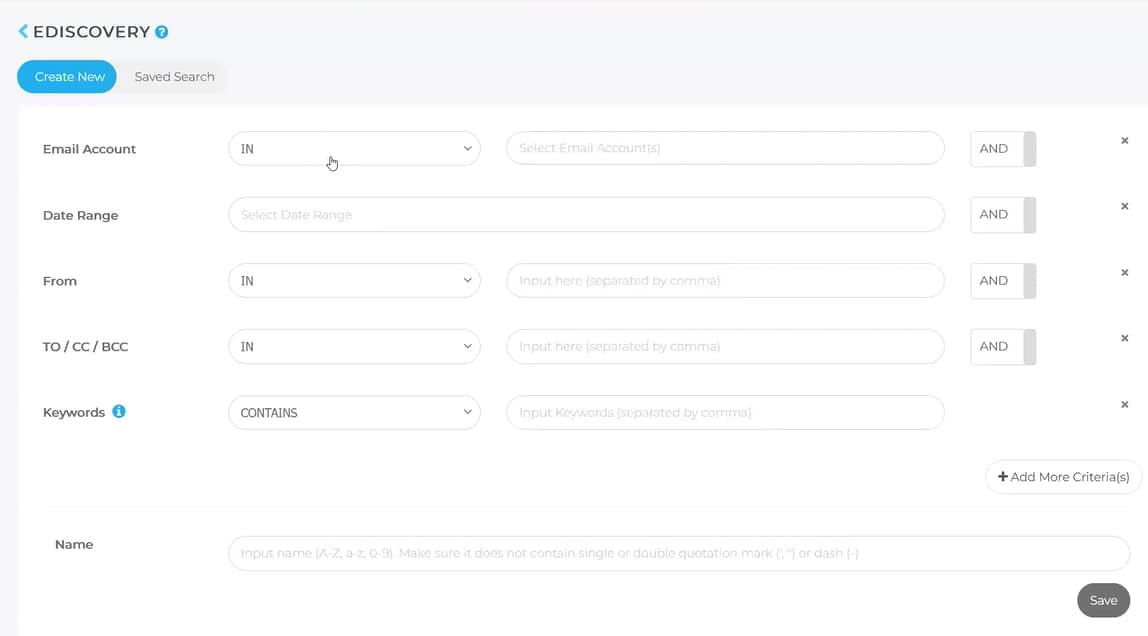
Task: Toggle the AND operator for Date Range
Action: pyautogui.click(x=1003, y=215)
